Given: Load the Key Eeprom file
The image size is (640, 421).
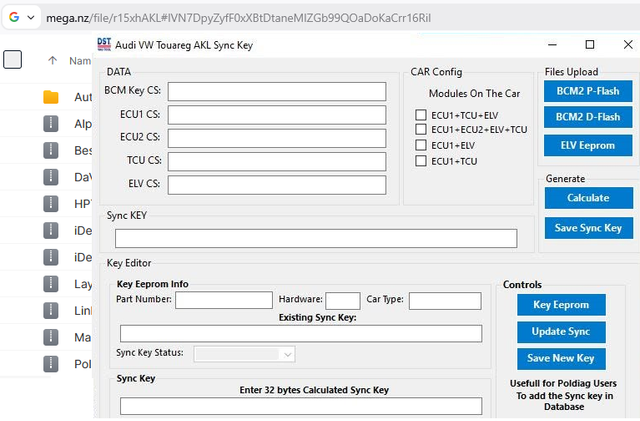Looking at the screenshot, I should (x=561, y=305).
